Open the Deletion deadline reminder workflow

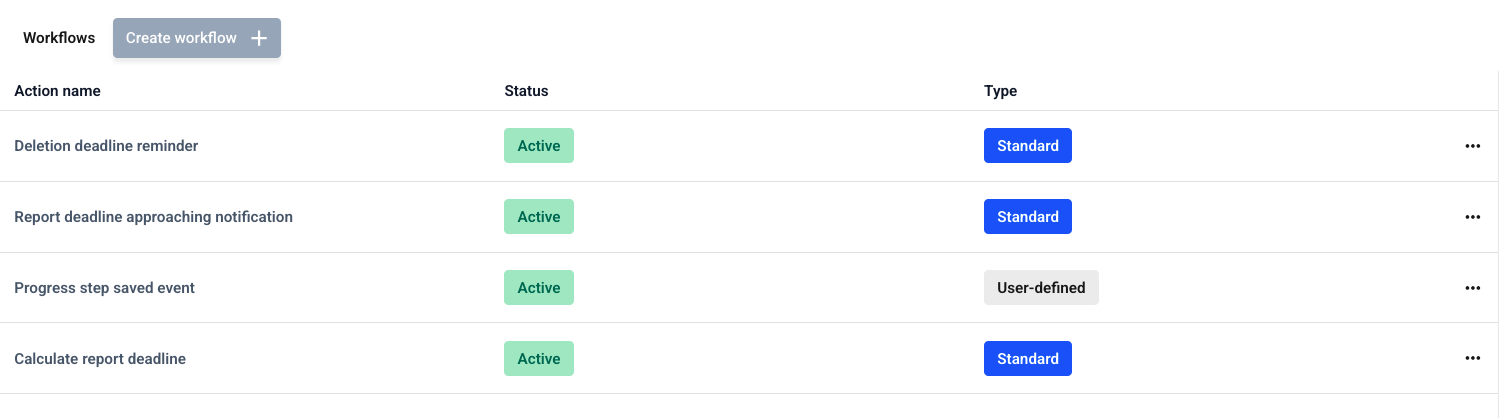click(106, 146)
